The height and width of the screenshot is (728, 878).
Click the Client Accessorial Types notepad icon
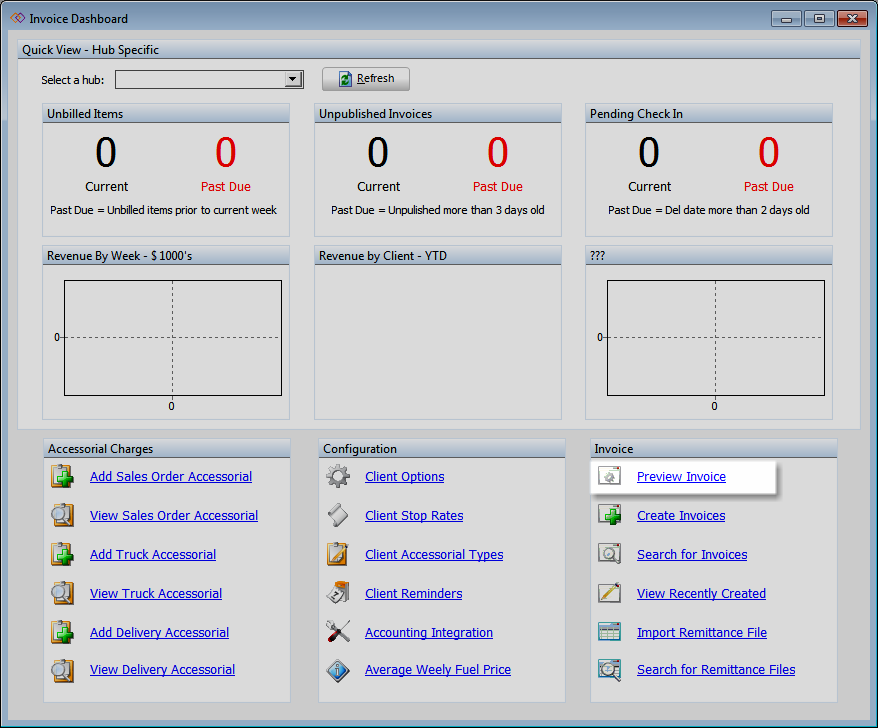338,554
